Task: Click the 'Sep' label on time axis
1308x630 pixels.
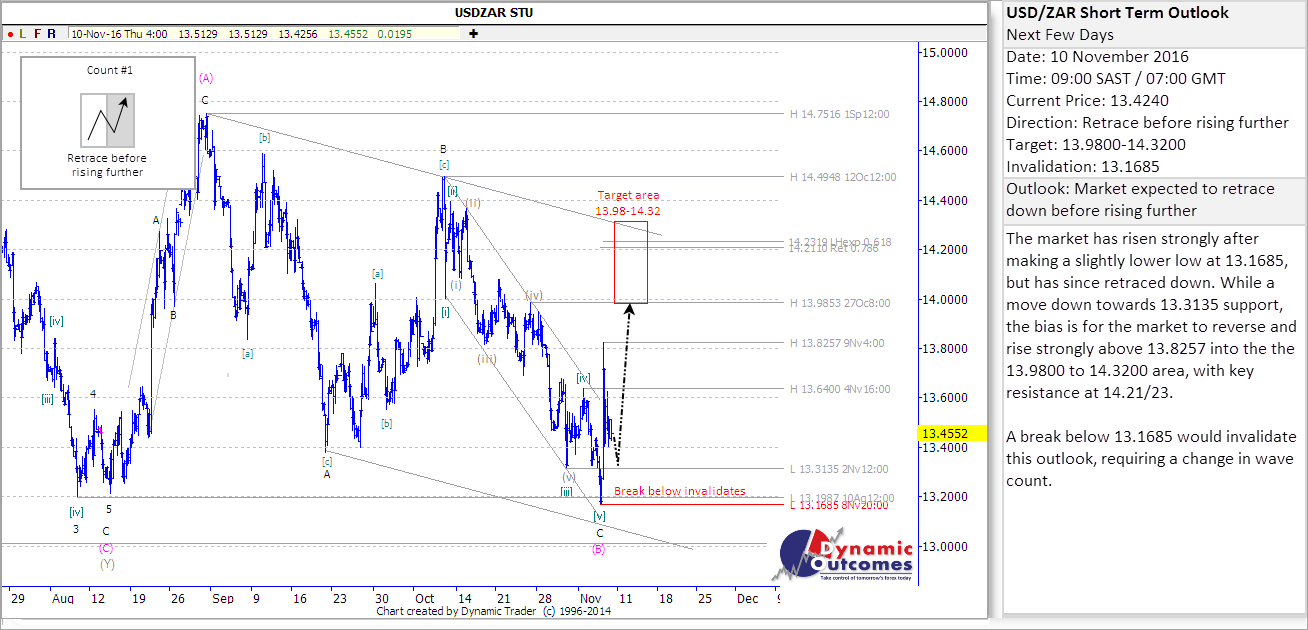Action: [x=222, y=598]
